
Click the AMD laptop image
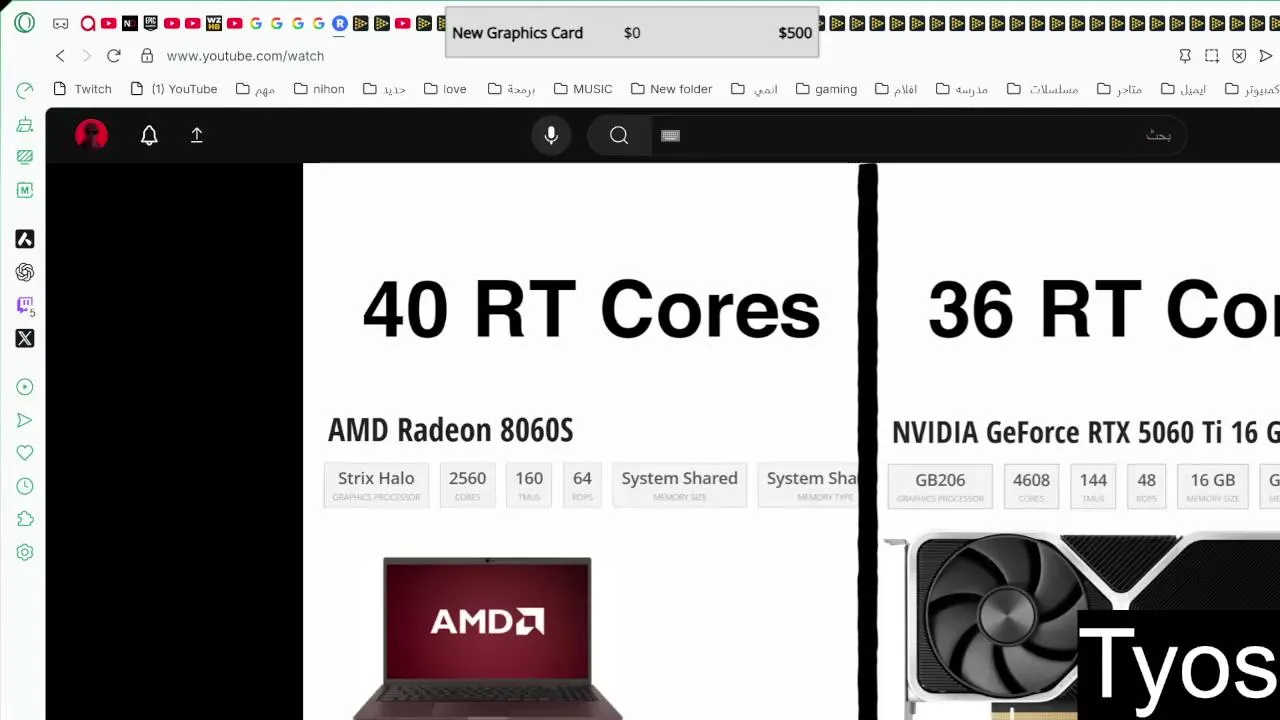tap(487, 638)
